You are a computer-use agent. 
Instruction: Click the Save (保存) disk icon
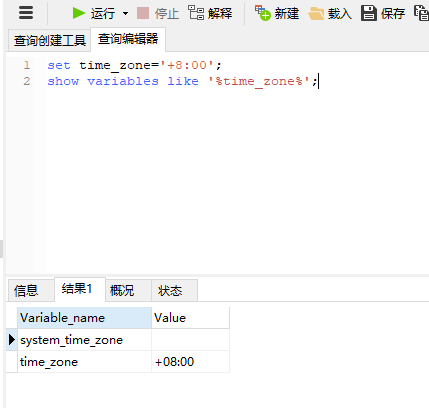pos(369,13)
